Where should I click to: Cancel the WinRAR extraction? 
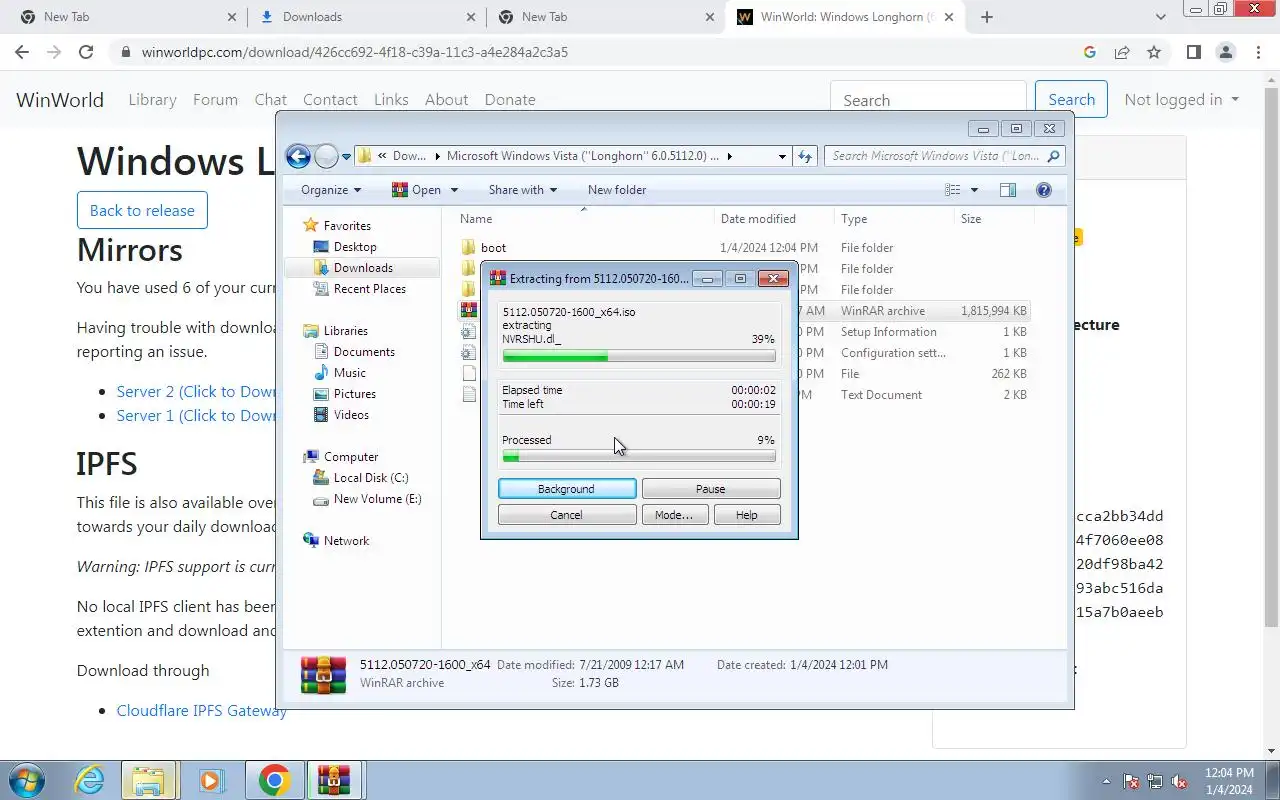(566, 515)
